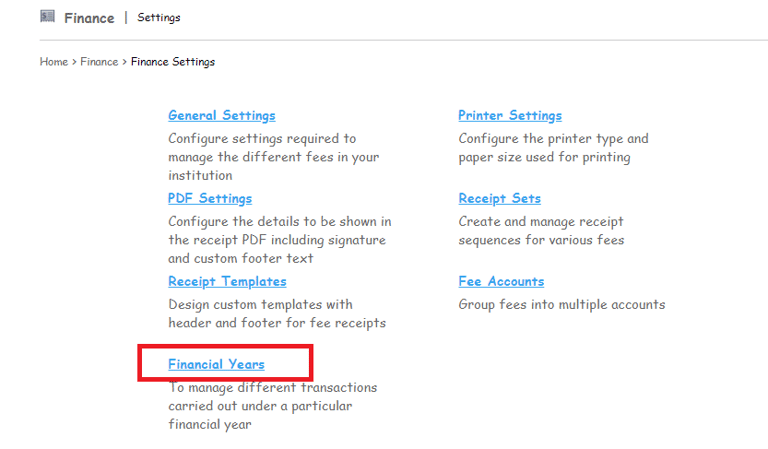Click the Settings label in header
This screenshot has width=768, height=449.
click(x=158, y=18)
